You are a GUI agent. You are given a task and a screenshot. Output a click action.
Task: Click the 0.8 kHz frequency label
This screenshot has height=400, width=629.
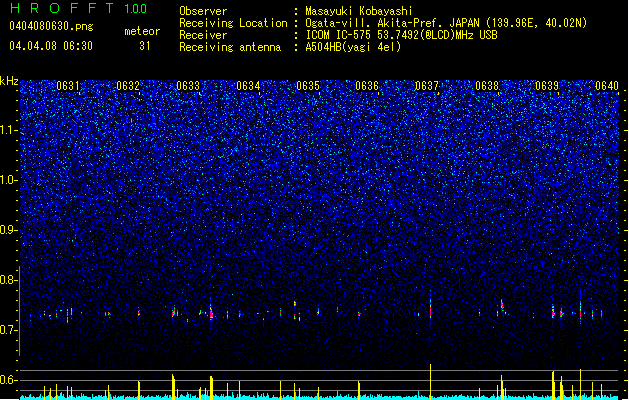tap(8, 280)
